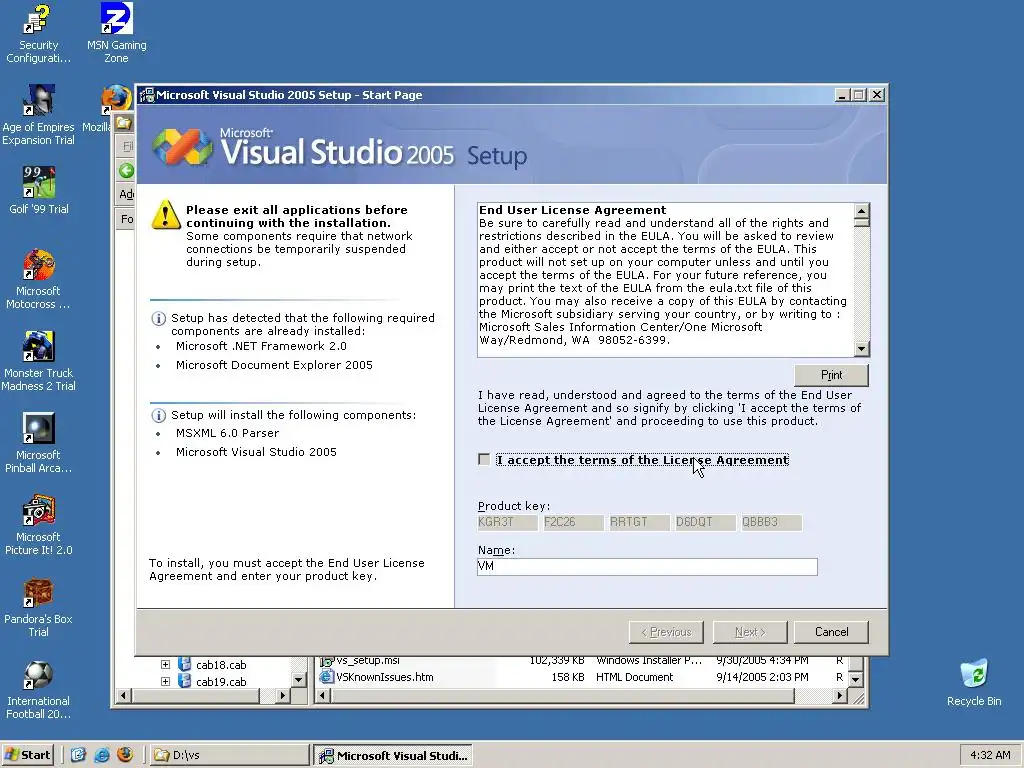Click the file list scroll-down arrow in Explorer
The height and width of the screenshot is (768, 1024).
coord(856,680)
